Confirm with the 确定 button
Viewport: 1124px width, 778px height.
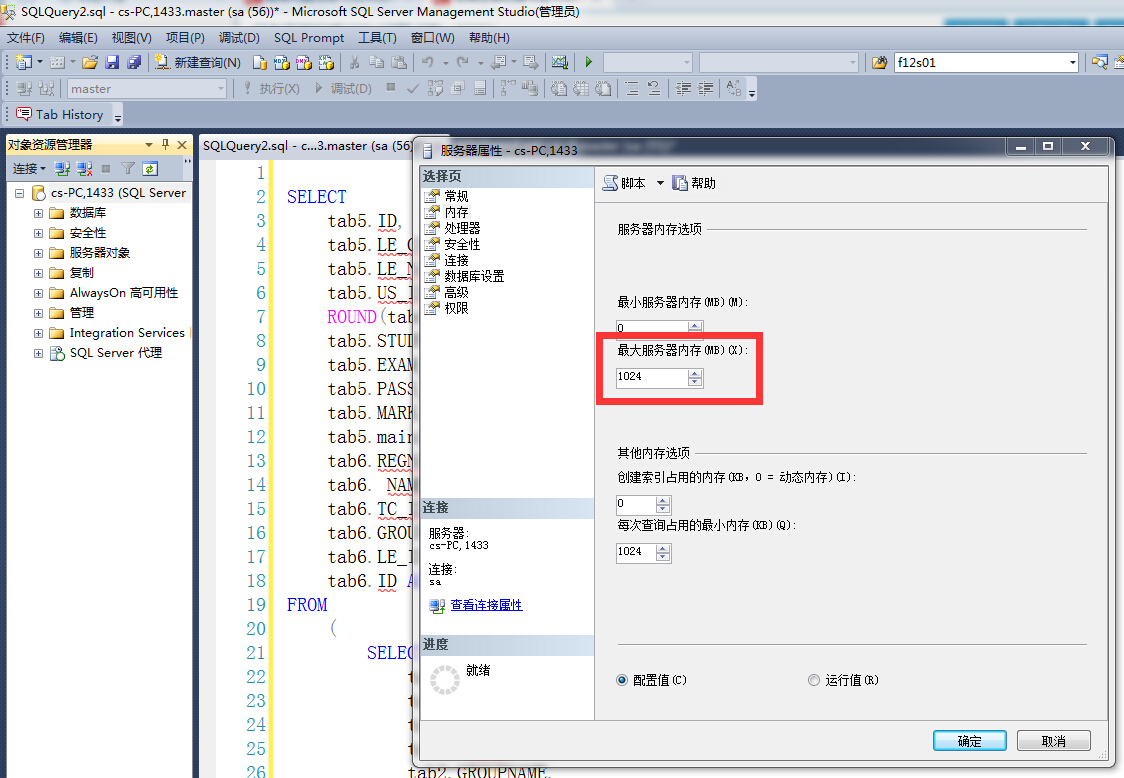click(969, 741)
